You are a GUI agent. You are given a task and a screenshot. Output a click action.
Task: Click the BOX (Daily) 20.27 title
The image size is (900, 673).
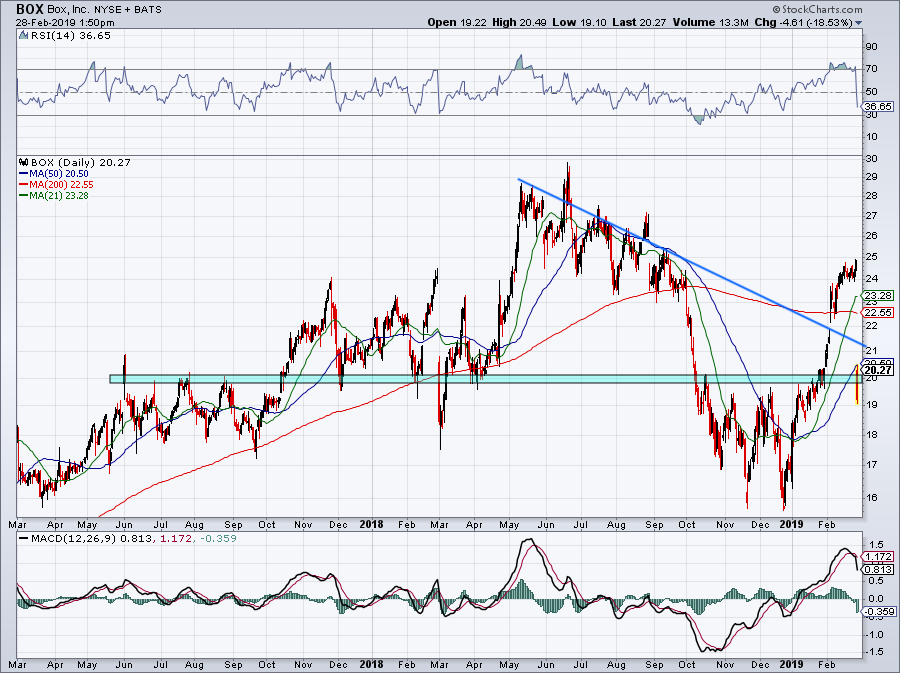(x=80, y=163)
